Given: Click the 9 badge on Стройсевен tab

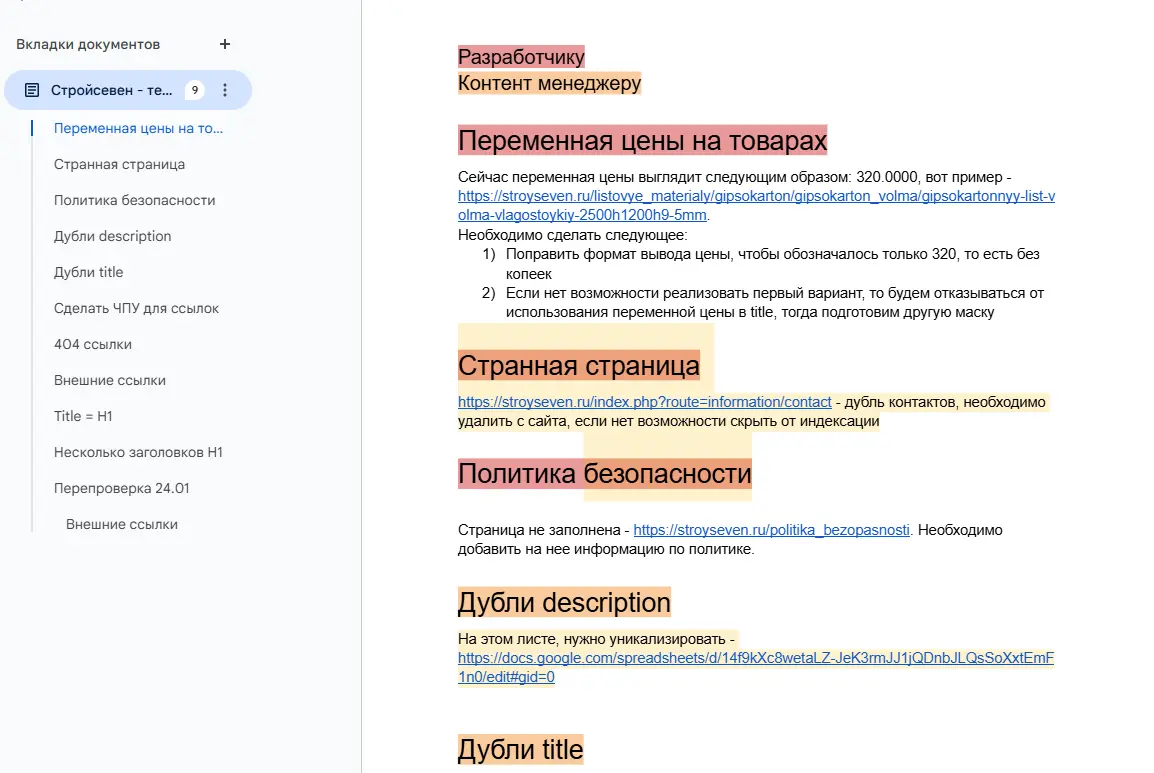Looking at the screenshot, I should tap(195, 90).
